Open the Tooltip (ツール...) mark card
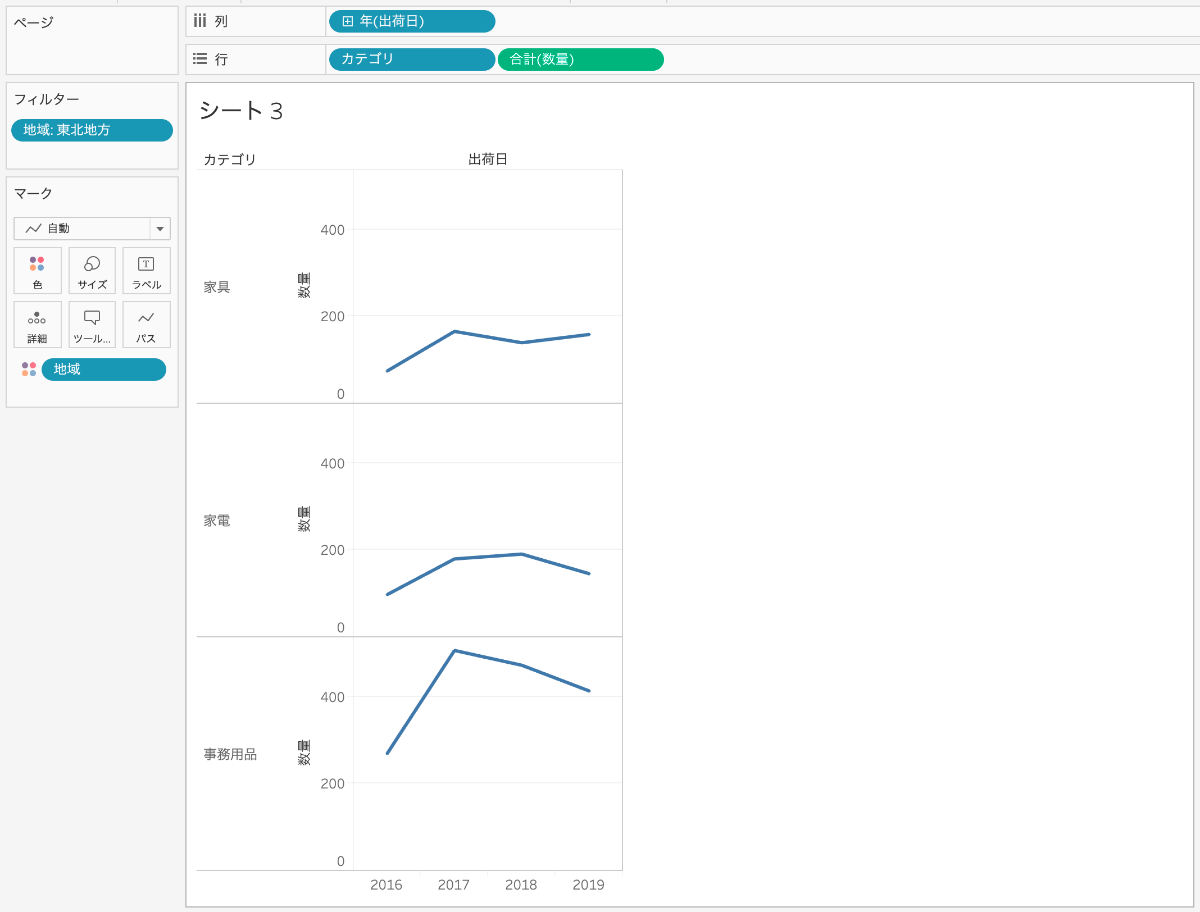The height and width of the screenshot is (912, 1200). [x=92, y=325]
